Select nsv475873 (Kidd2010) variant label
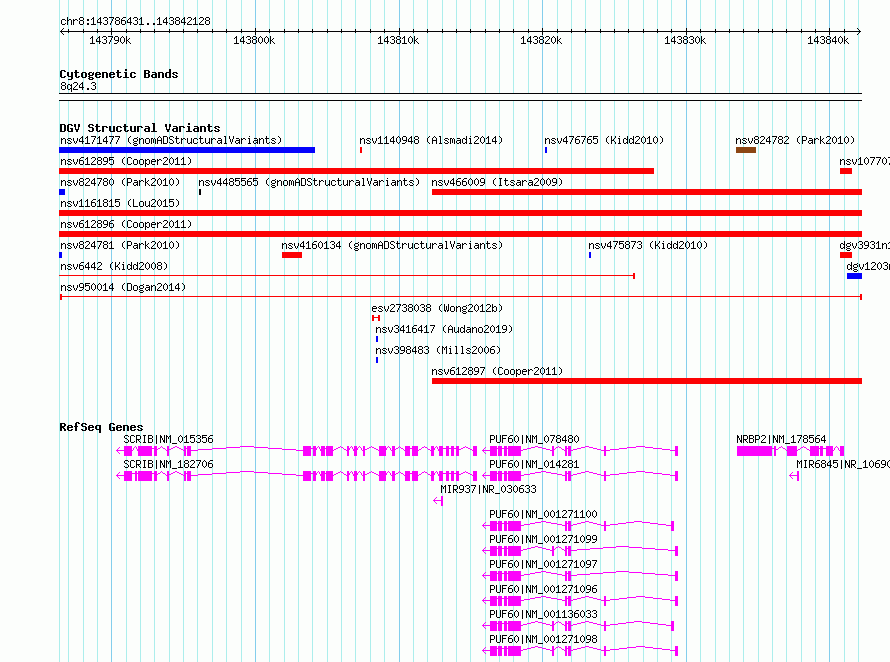890x662 pixels. click(648, 245)
